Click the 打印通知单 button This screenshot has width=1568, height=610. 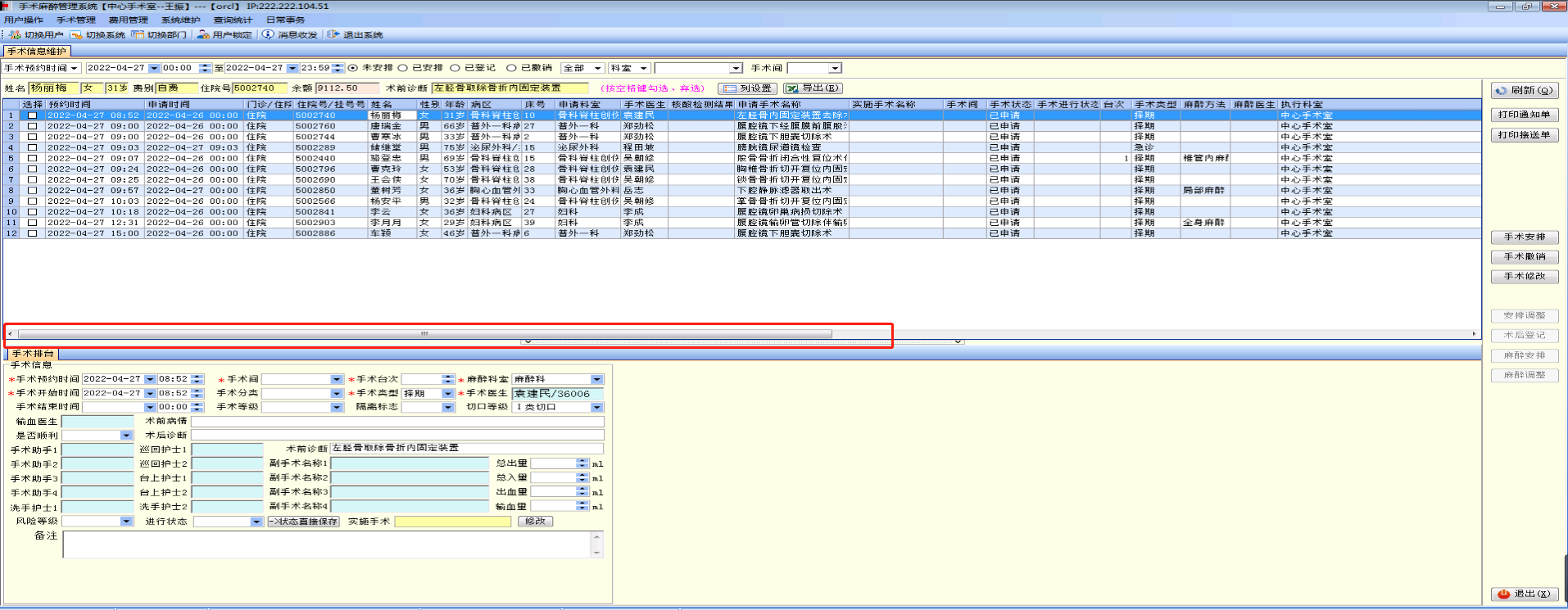point(1525,115)
